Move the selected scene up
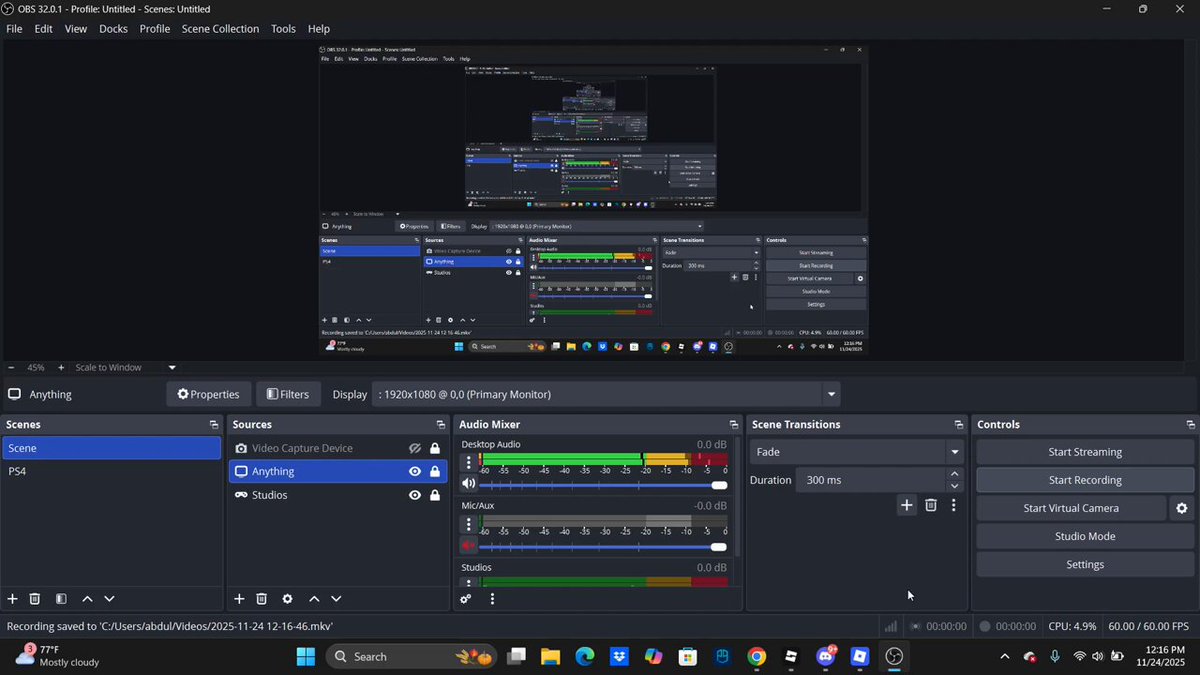The image size is (1200, 675). 87,599
